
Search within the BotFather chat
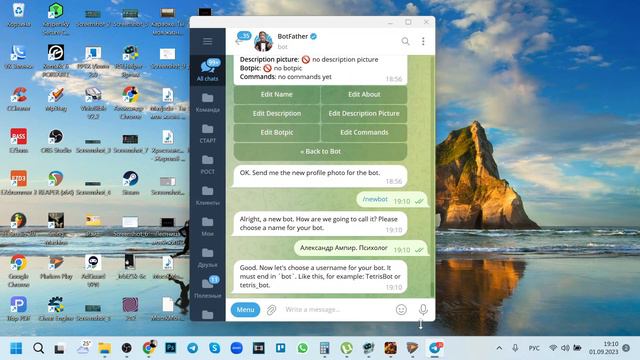tap(405, 41)
